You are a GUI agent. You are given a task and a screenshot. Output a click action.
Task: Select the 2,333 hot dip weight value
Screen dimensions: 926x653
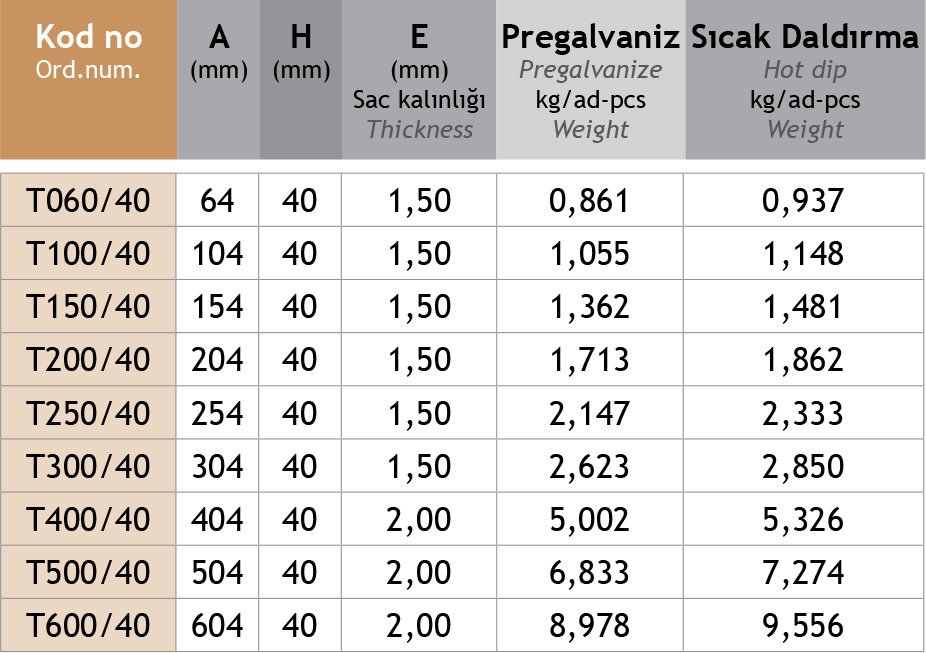coord(804,413)
